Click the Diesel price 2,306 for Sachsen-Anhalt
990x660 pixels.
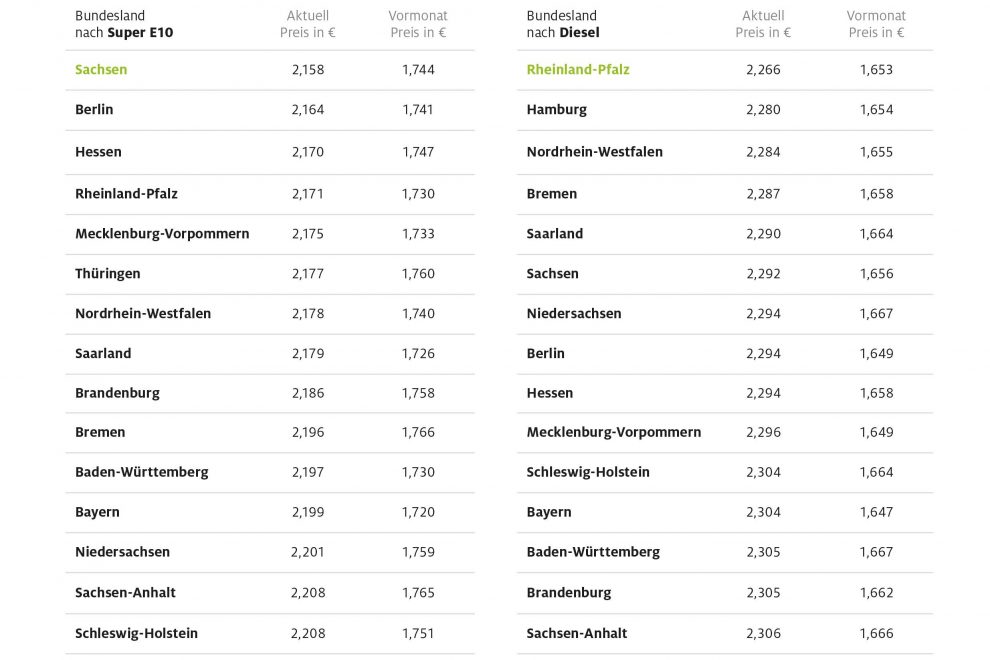(x=763, y=633)
